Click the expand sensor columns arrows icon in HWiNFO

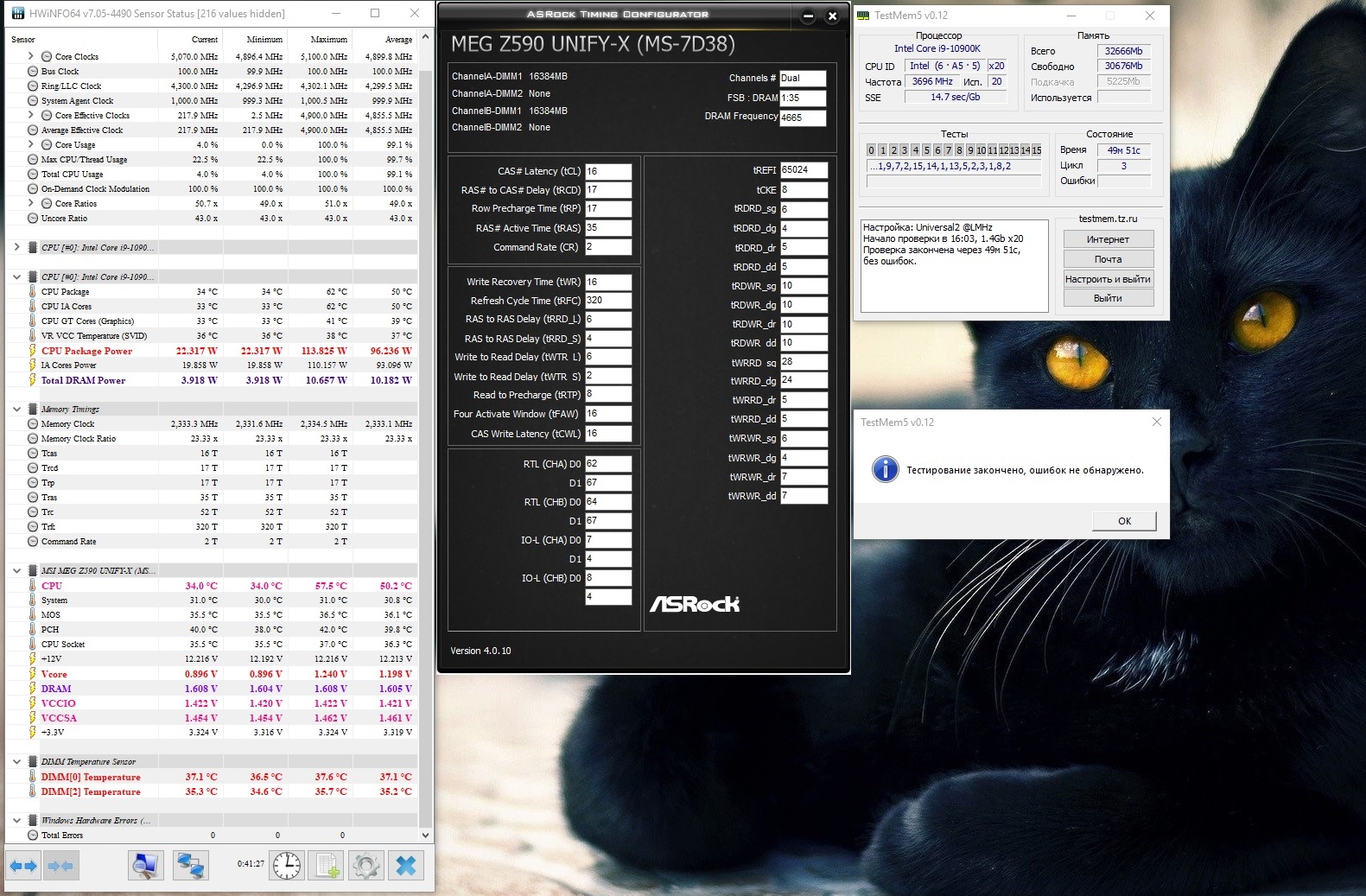point(23,865)
